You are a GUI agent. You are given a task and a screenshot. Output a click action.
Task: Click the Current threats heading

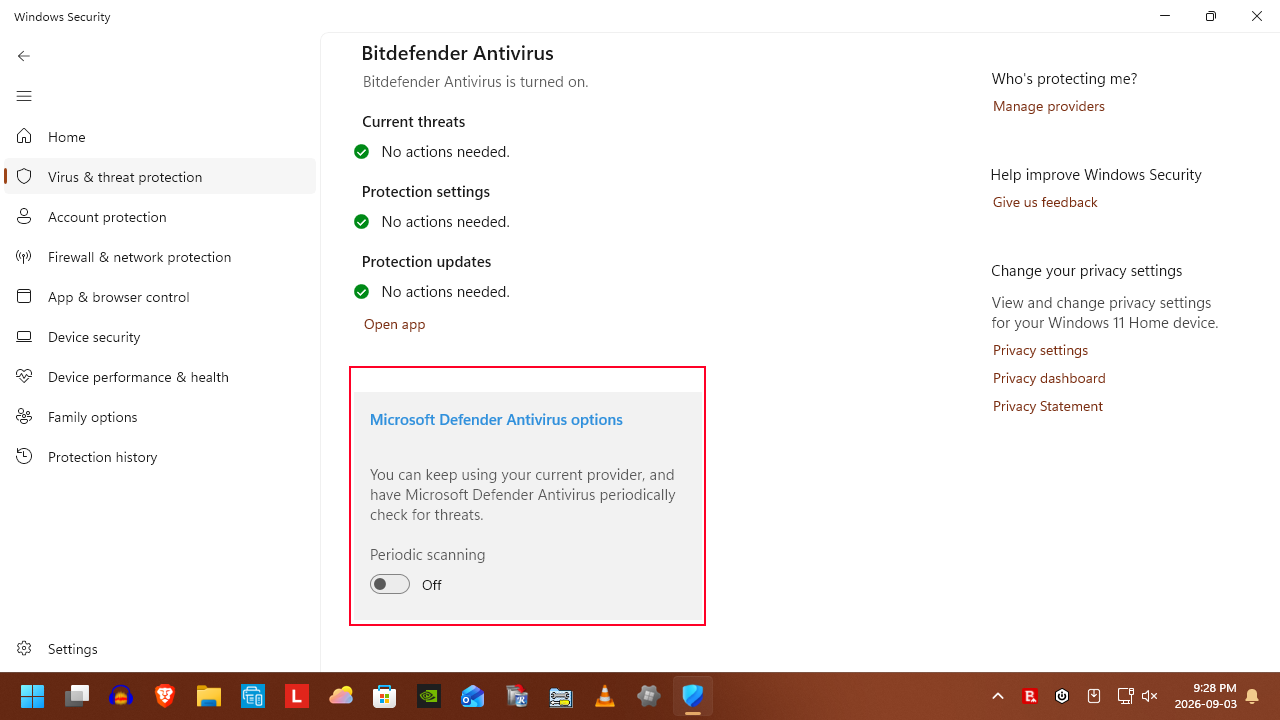click(x=413, y=122)
